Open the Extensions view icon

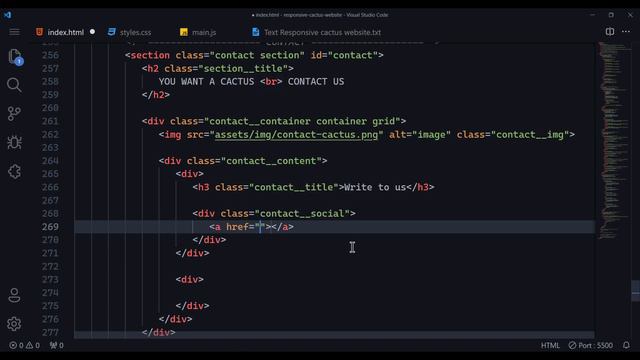[x=14, y=171]
